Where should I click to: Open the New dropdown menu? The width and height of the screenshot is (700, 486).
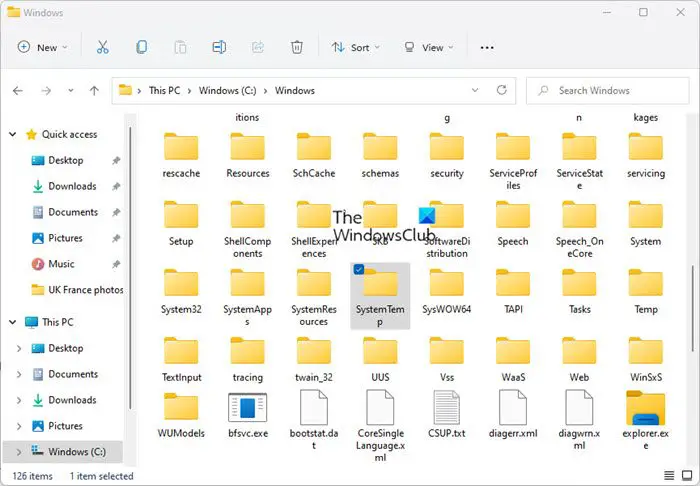(42, 47)
